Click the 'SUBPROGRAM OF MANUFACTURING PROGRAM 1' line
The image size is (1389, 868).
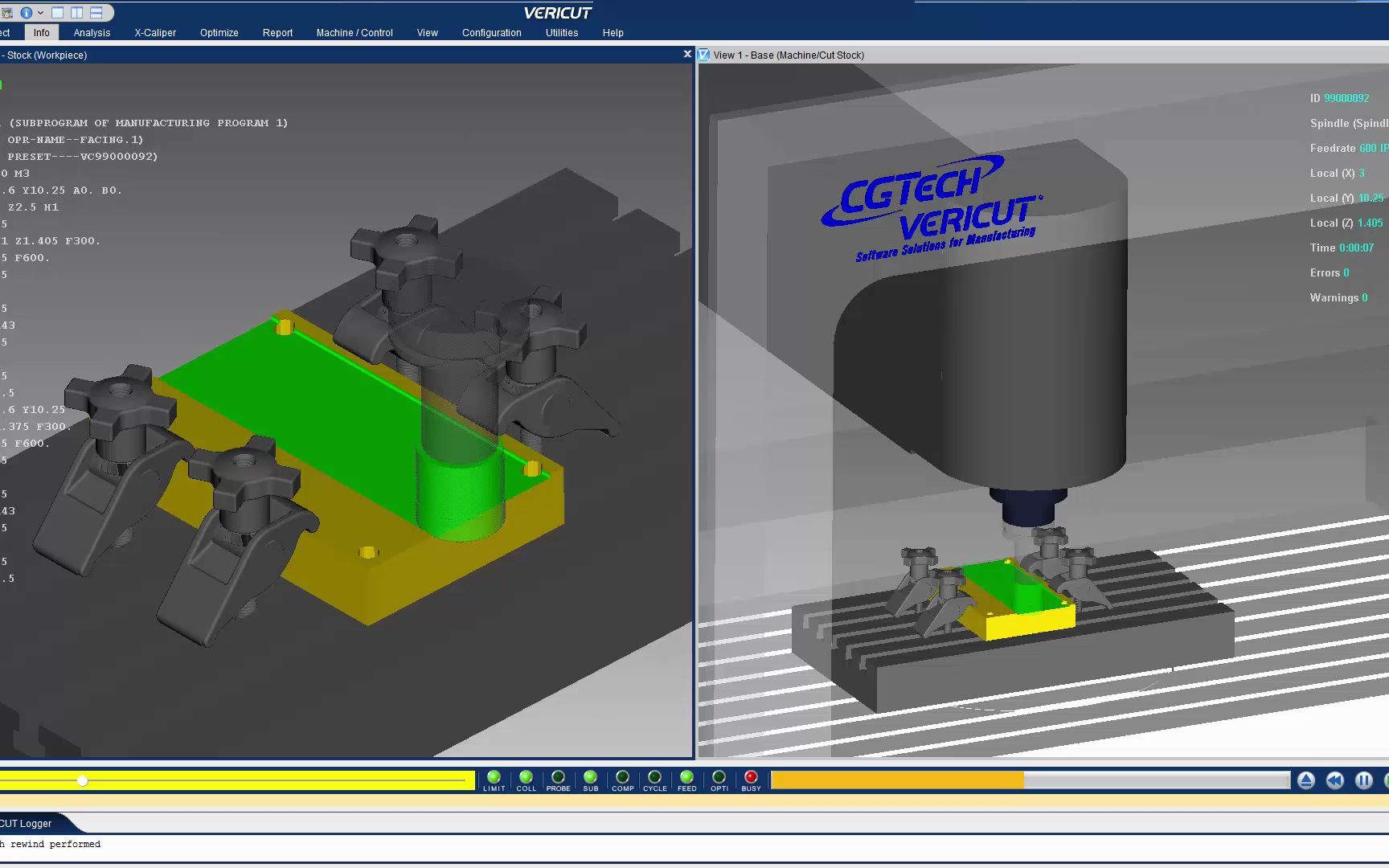coord(145,123)
